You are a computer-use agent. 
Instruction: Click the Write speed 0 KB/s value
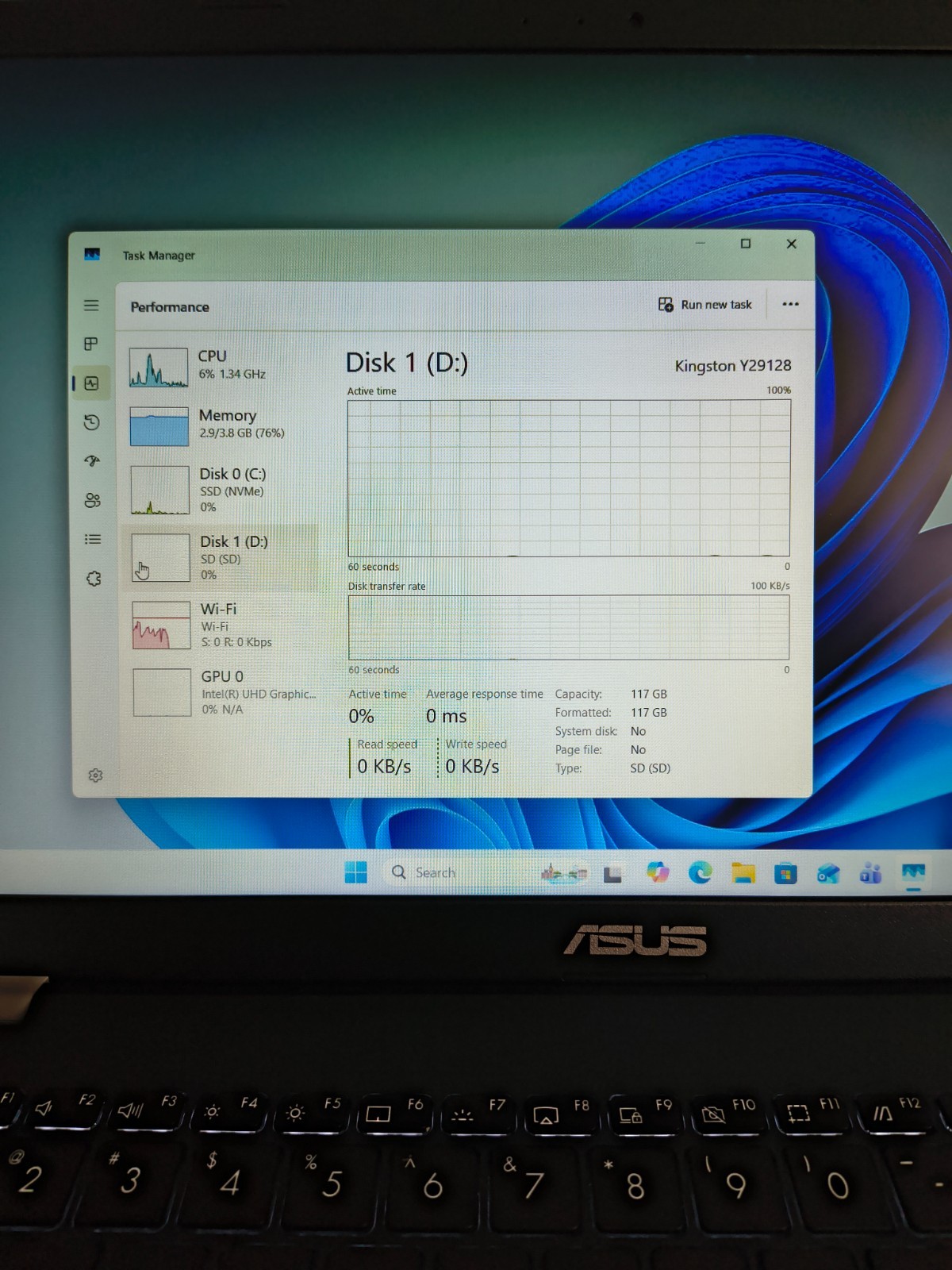pos(472,766)
